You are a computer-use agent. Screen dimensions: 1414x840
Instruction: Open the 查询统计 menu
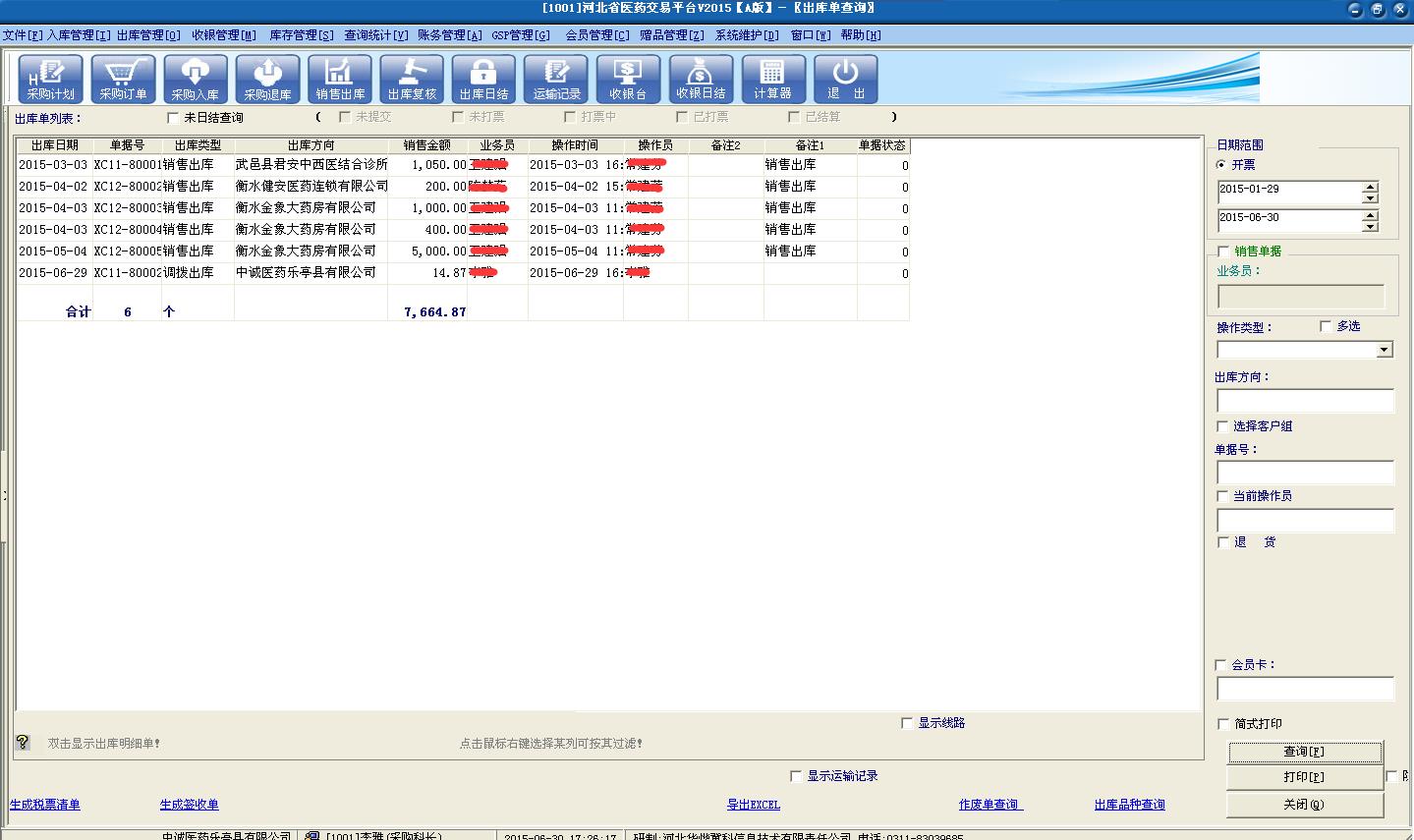tap(375, 35)
